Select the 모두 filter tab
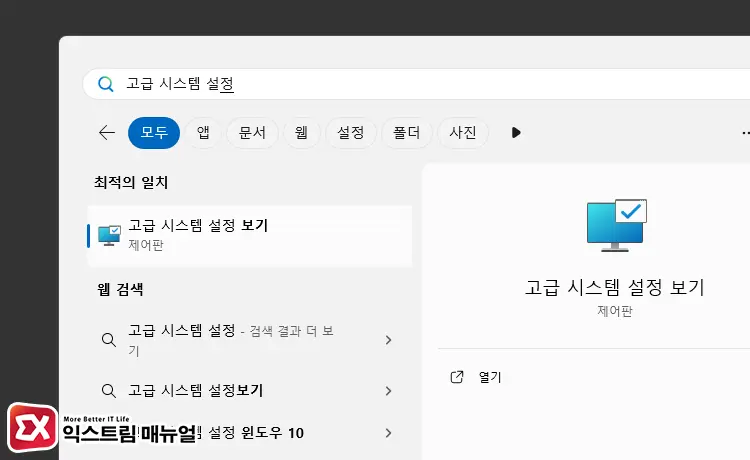This screenshot has height=460, width=750. tap(154, 132)
